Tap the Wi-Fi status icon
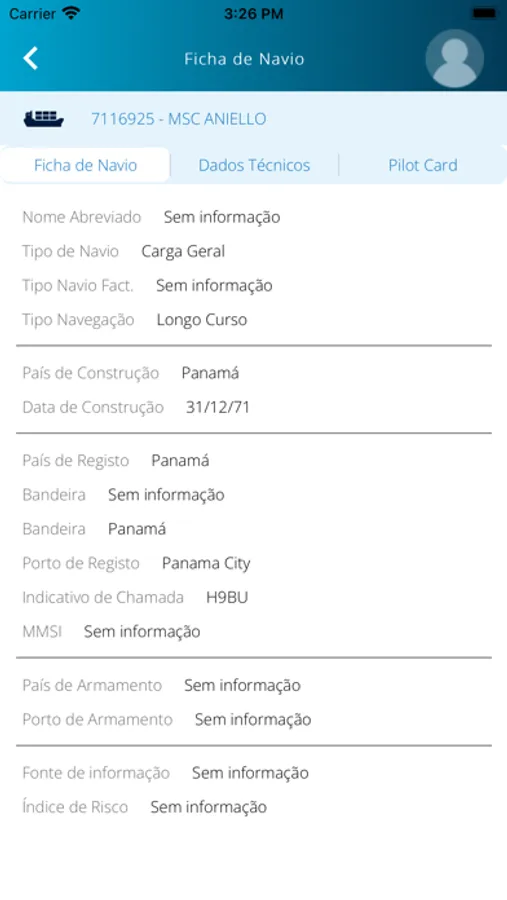507x900 pixels. pos(71,13)
